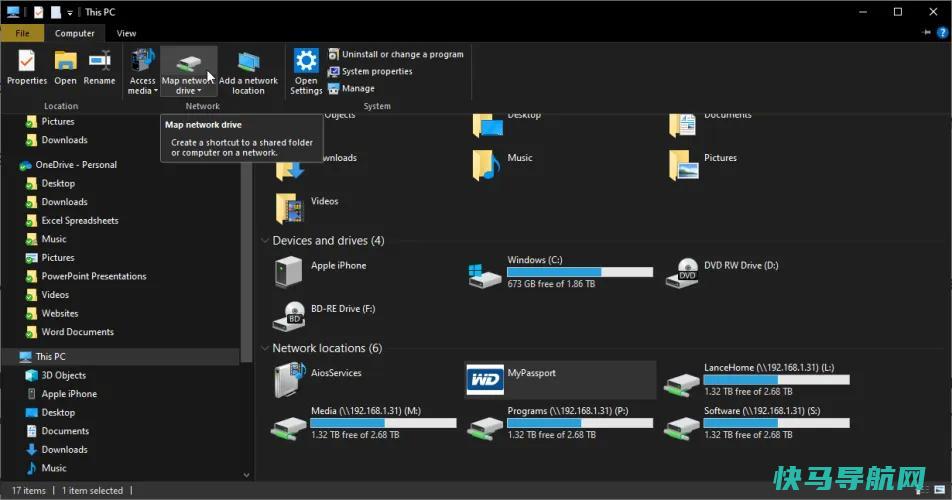The height and width of the screenshot is (500, 952).
Task: Click the Media (M:) drive usage bar
Action: tap(383, 423)
